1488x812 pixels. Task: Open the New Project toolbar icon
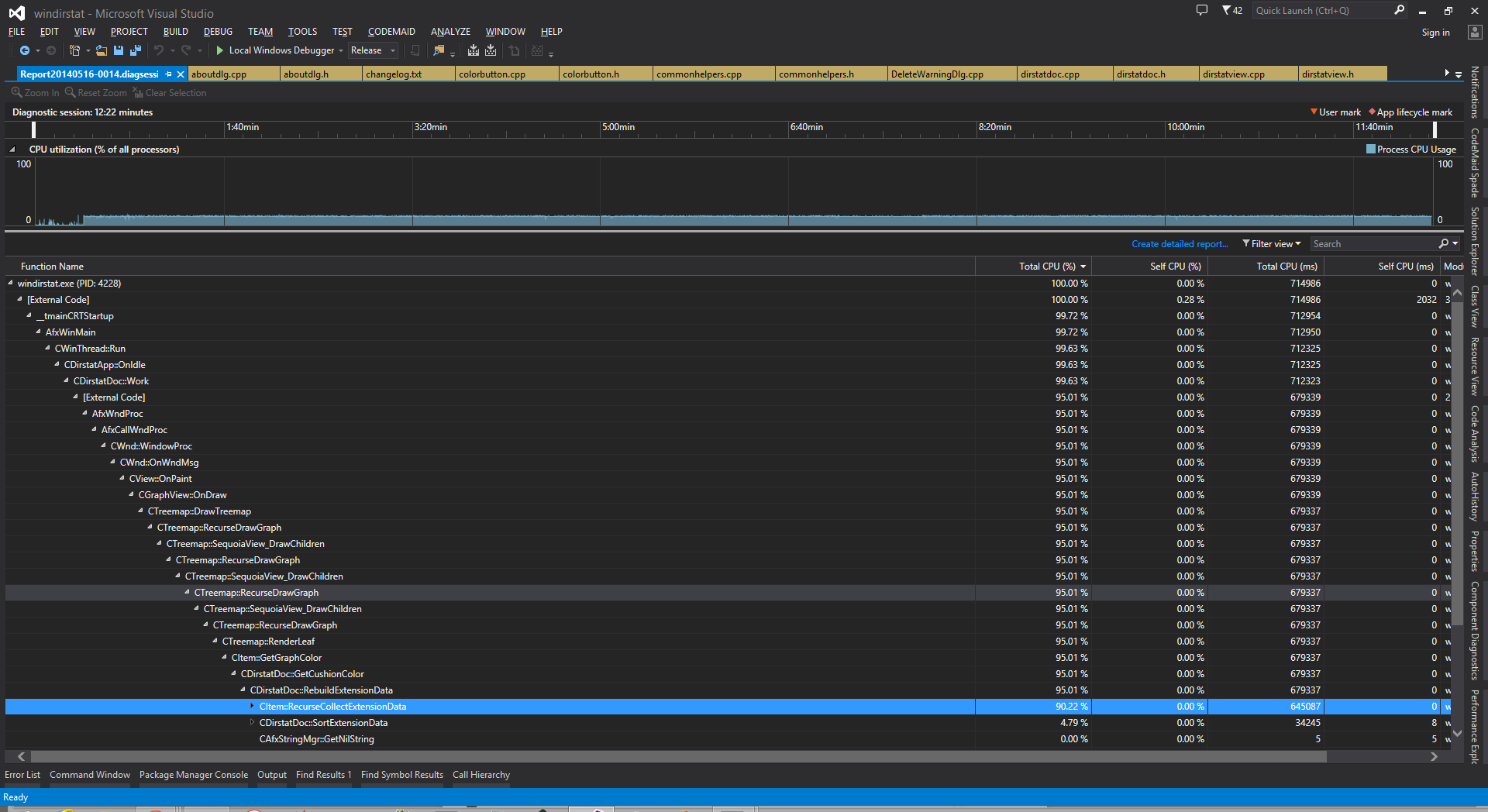pyautogui.click(x=74, y=50)
